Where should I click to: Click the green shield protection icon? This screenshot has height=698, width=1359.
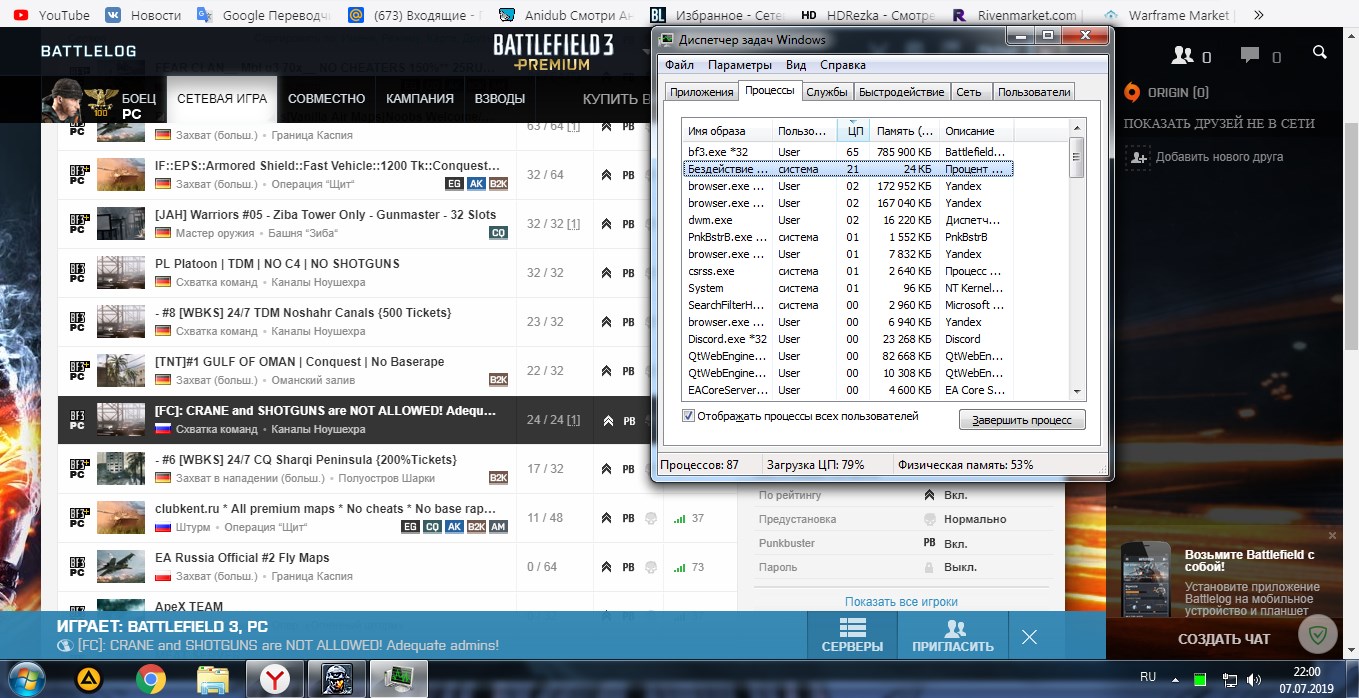pos(1318,634)
